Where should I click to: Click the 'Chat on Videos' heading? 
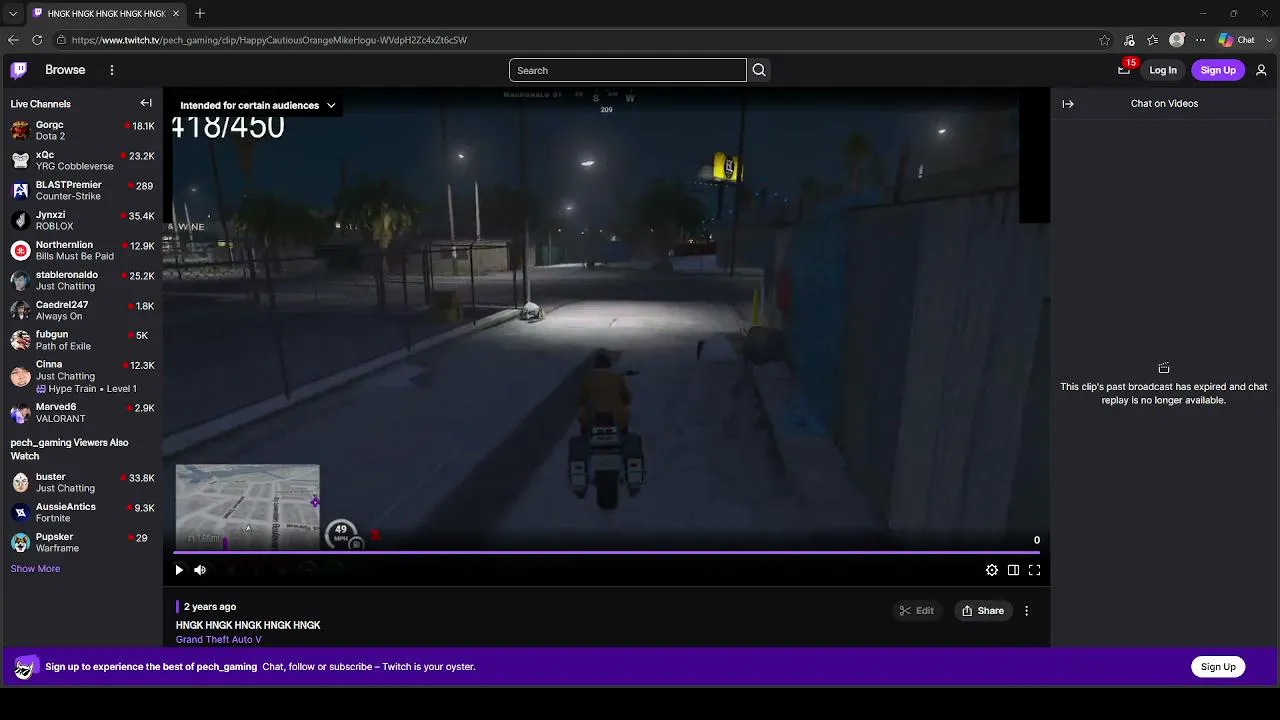pyautogui.click(x=1164, y=104)
